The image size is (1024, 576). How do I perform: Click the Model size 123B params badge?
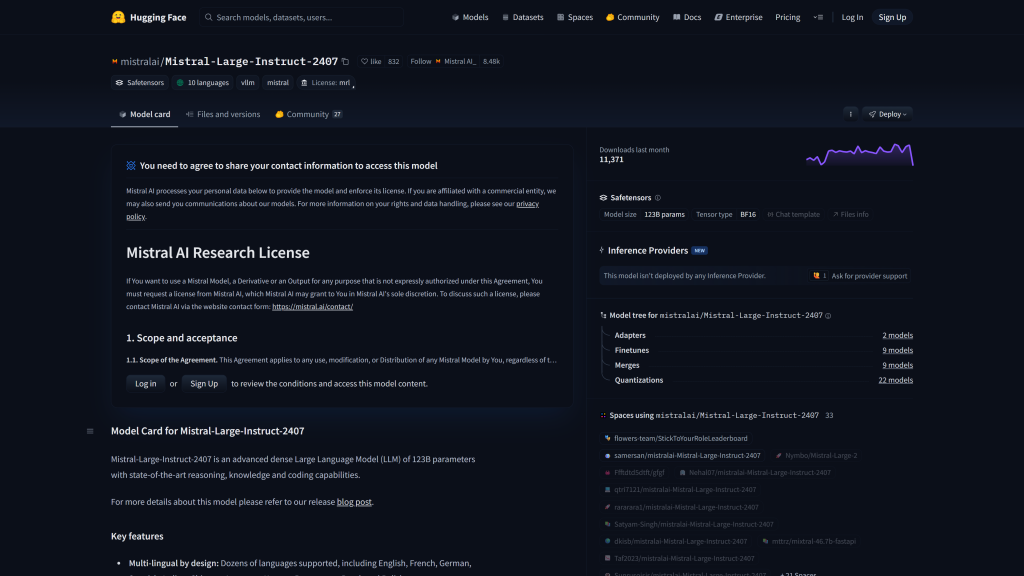644,214
